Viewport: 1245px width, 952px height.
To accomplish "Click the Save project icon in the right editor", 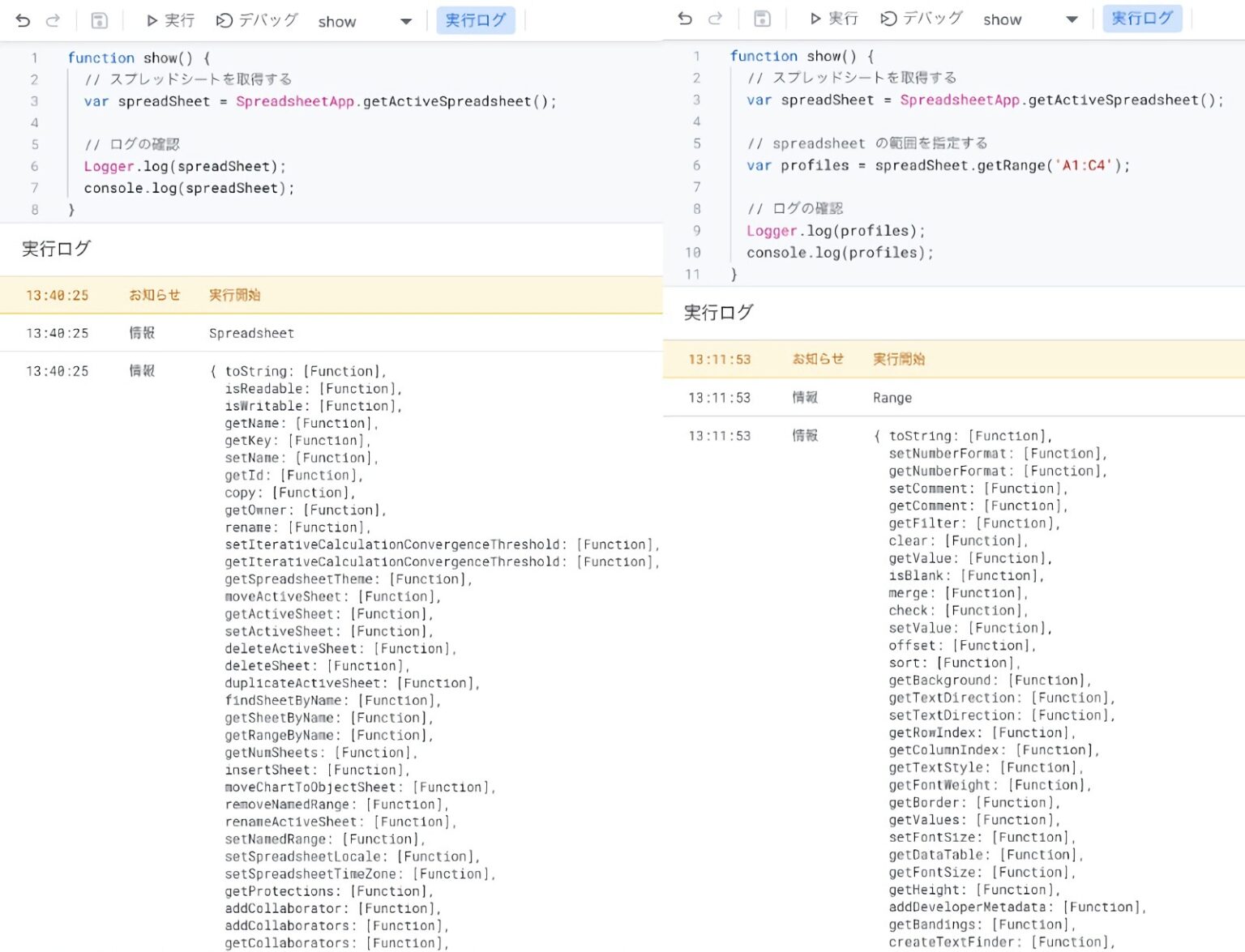I will pos(761,19).
